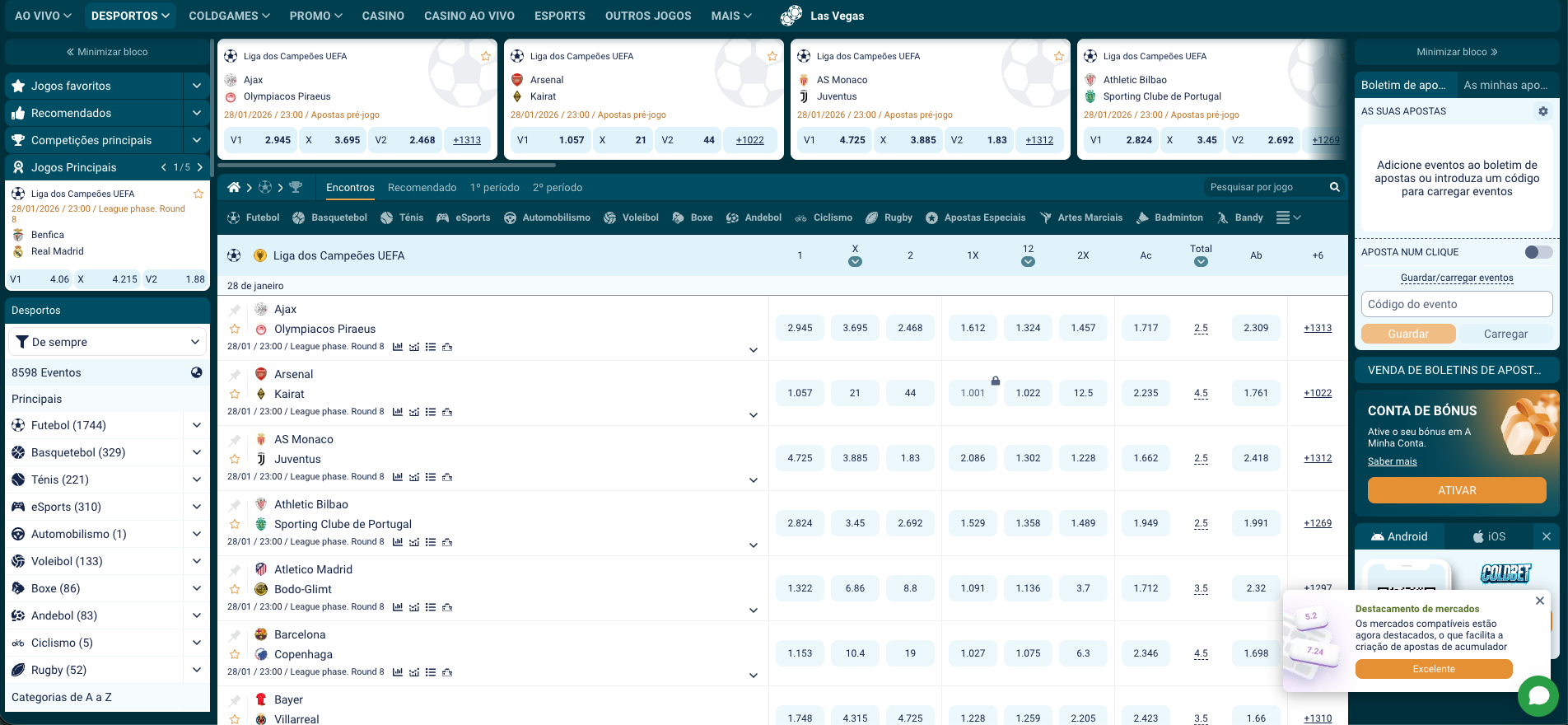Click the Las Vegas dice logo

pos(791,15)
